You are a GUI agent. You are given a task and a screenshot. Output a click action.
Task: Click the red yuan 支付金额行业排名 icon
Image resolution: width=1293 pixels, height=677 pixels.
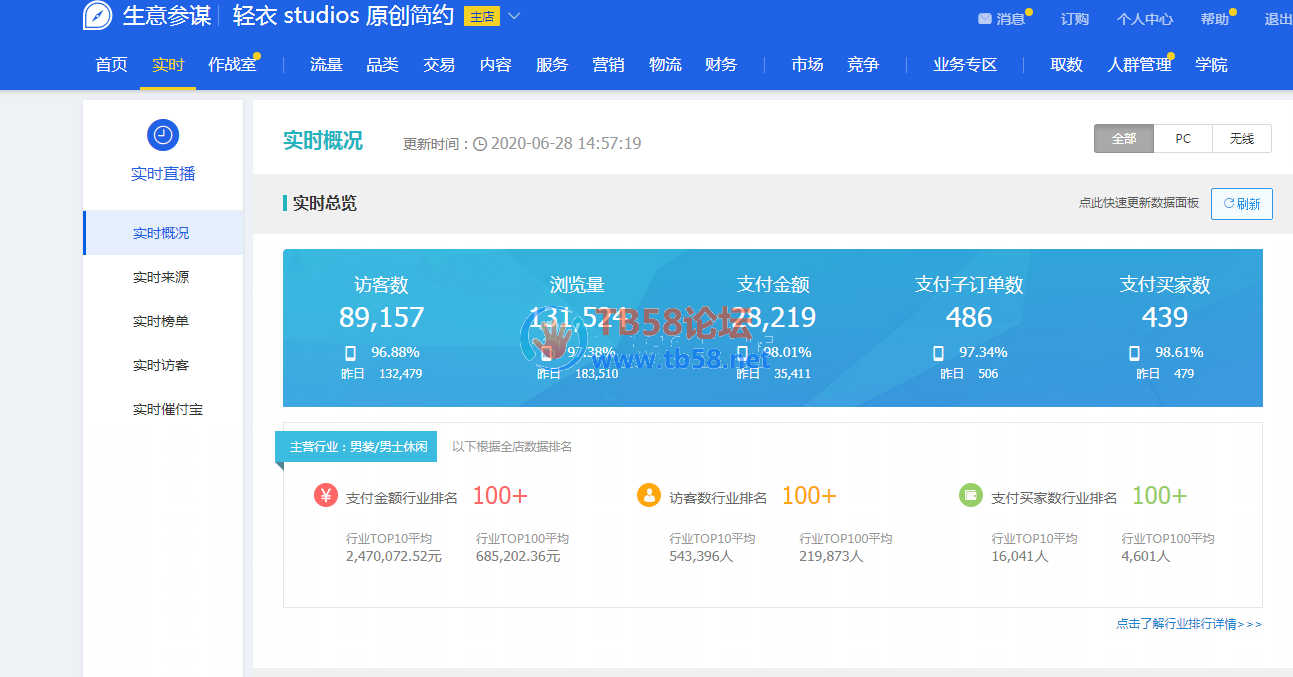pos(326,495)
